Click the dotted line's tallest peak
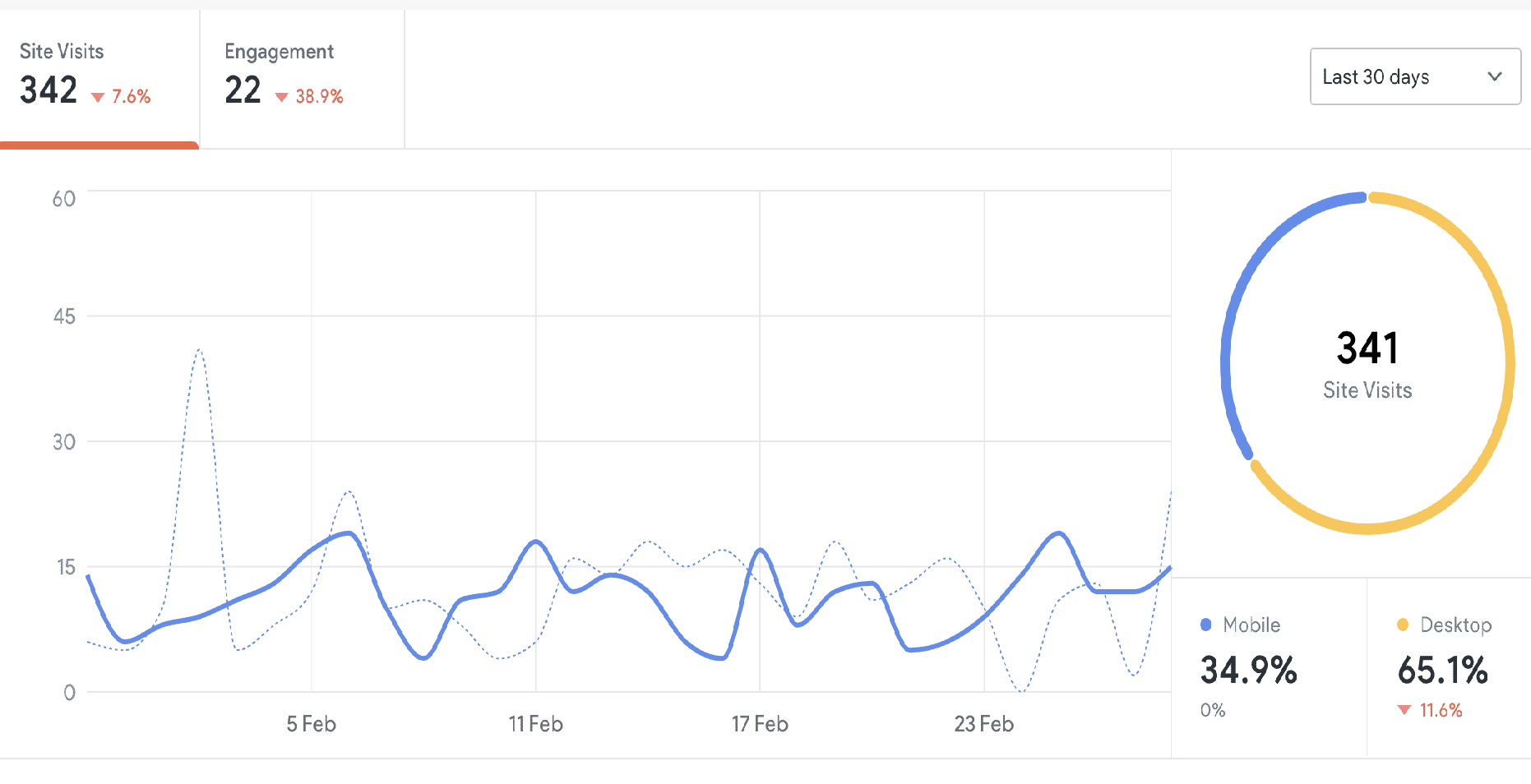This screenshot has width=1531, height=784. click(x=199, y=351)
